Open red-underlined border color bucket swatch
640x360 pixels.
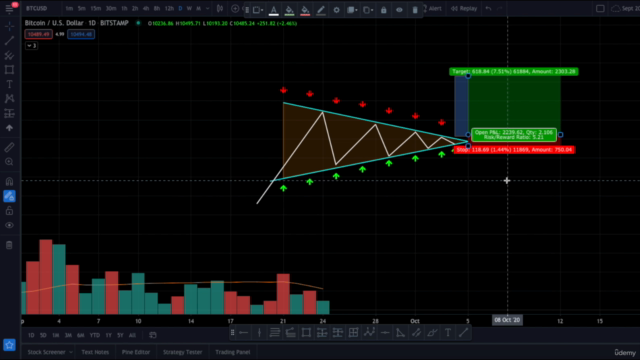point(305,10)
